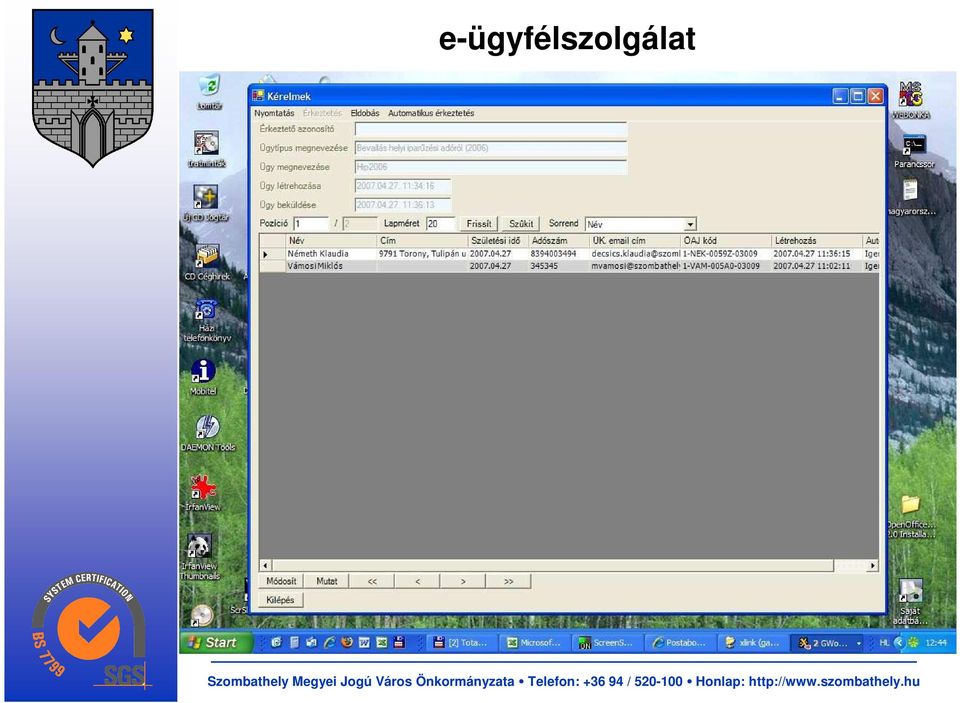
Task: Launch the Parancssor command prompt icon
Action: coord(914,152)
